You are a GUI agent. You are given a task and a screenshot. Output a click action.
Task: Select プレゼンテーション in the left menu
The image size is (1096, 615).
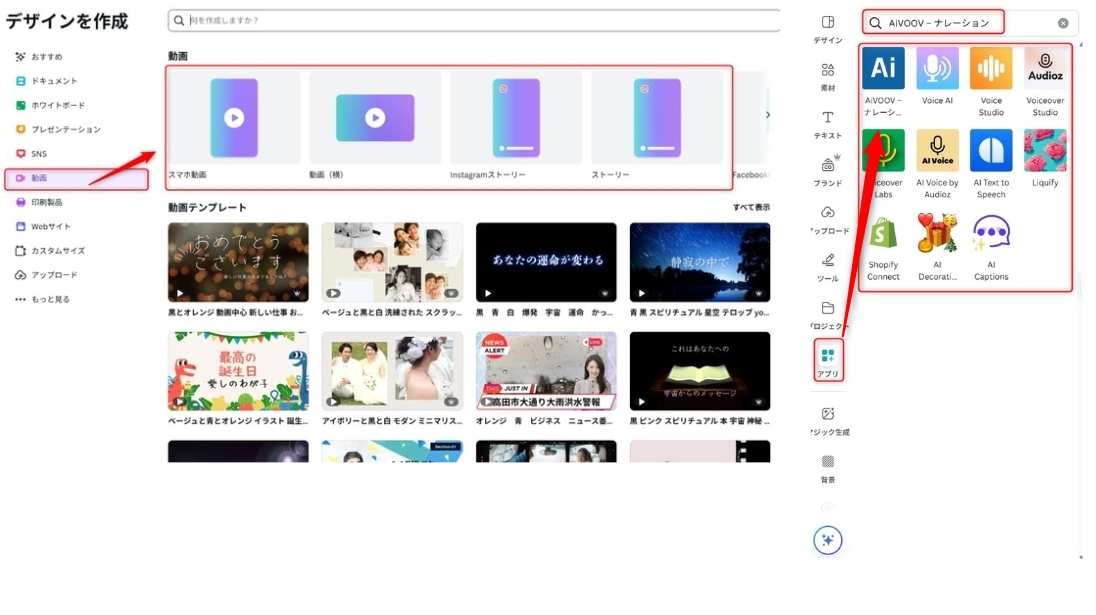click(x=65, y=129)
